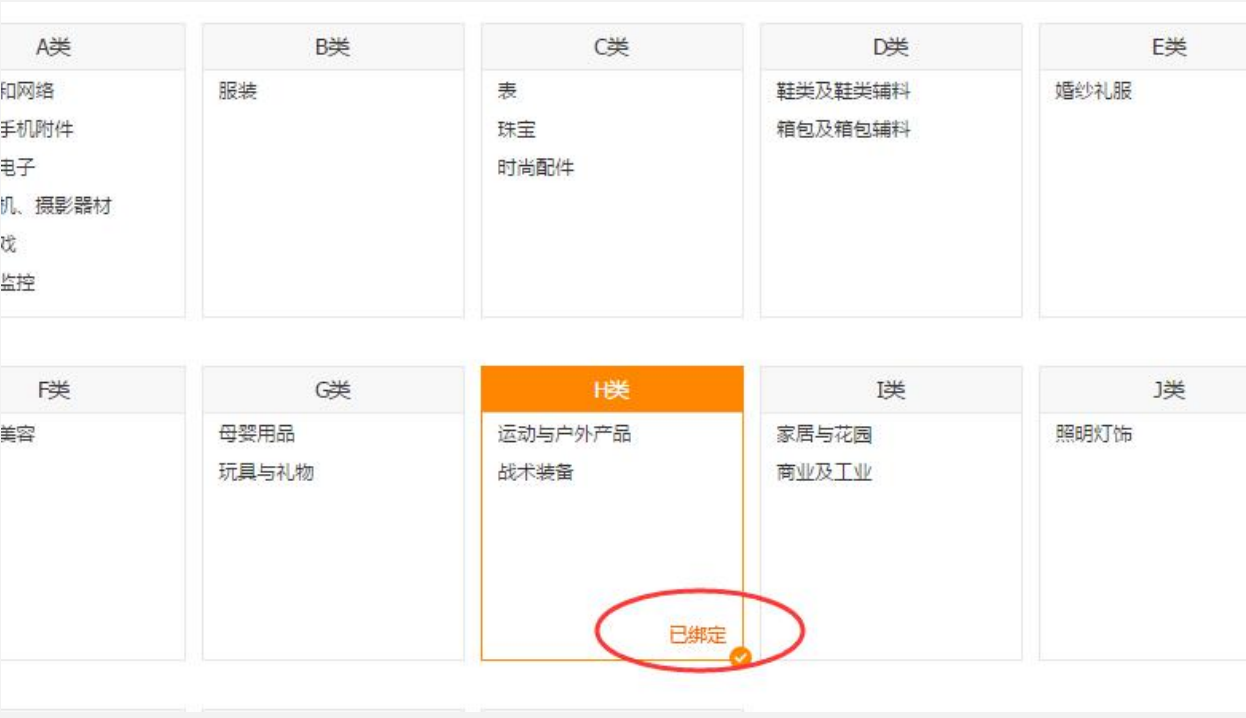Click the highlighted H类 header
This screenshot has width=1246, height=718.
point(612,390)
